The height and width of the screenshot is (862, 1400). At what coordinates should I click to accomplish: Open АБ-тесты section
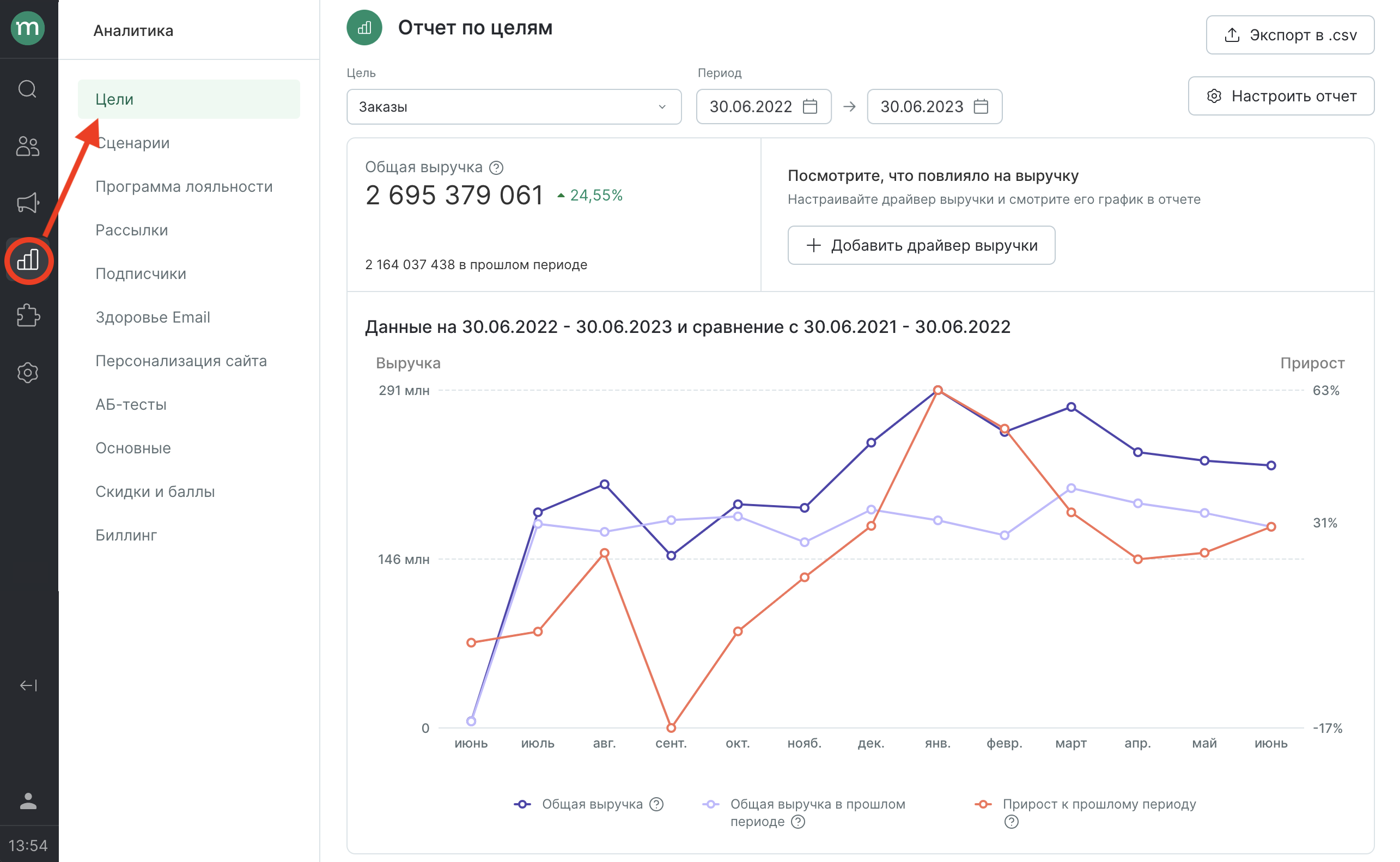coord(131,404)
